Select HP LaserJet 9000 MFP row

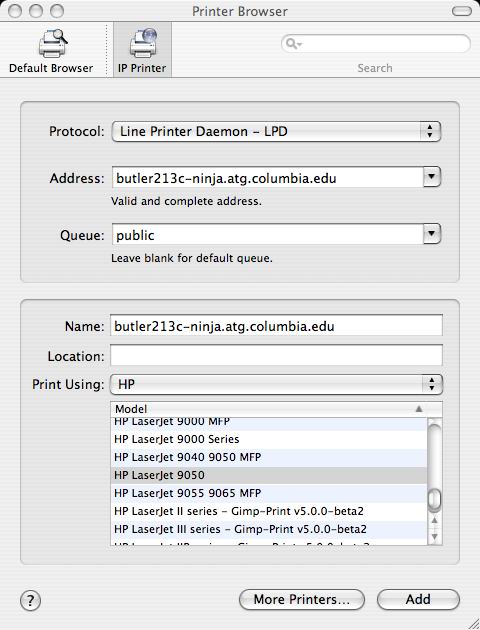tap(269, 423)
